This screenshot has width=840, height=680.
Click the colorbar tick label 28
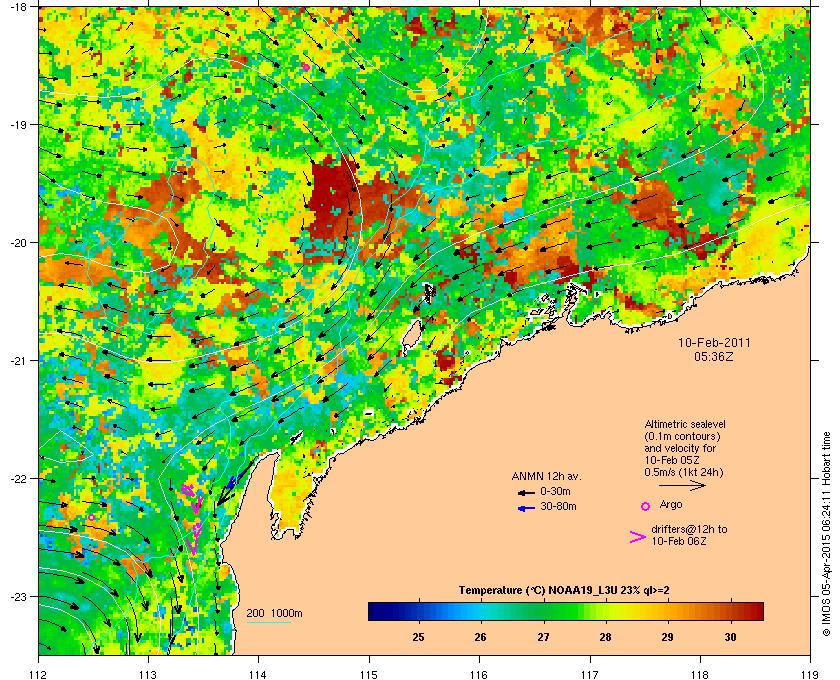605,637
